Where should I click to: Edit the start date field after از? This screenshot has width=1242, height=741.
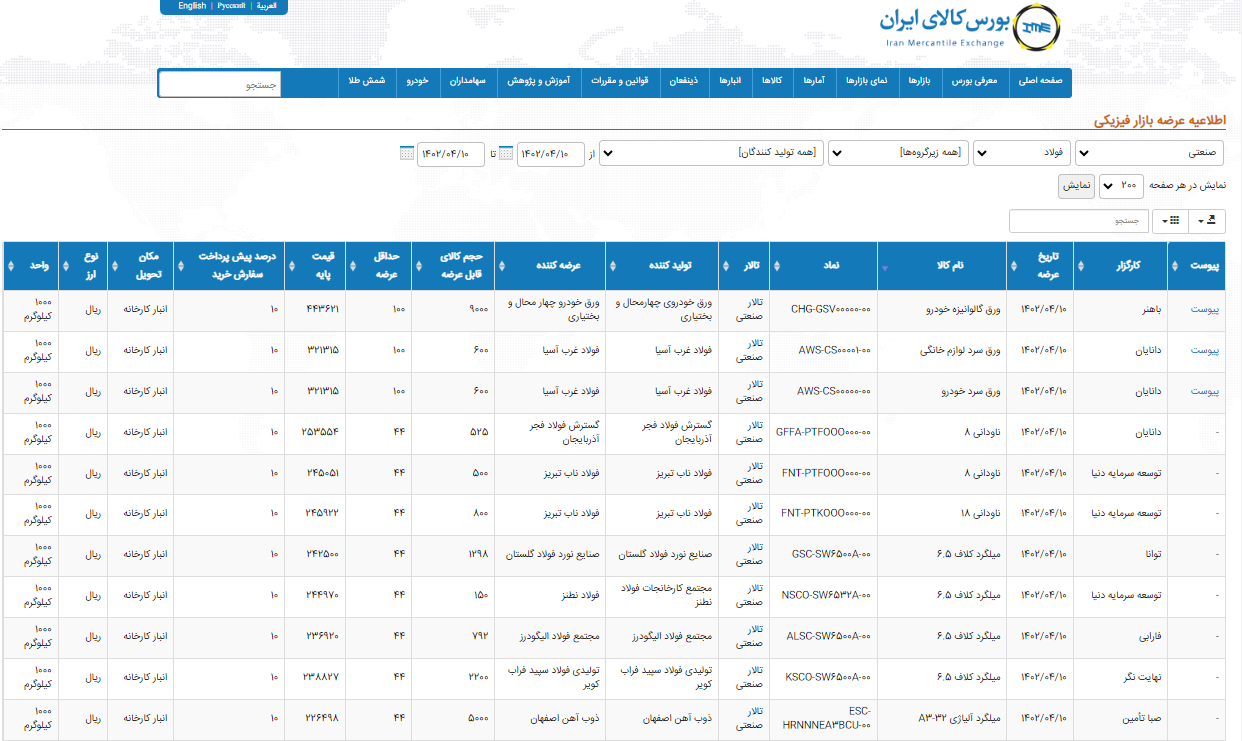coord(551,153)
